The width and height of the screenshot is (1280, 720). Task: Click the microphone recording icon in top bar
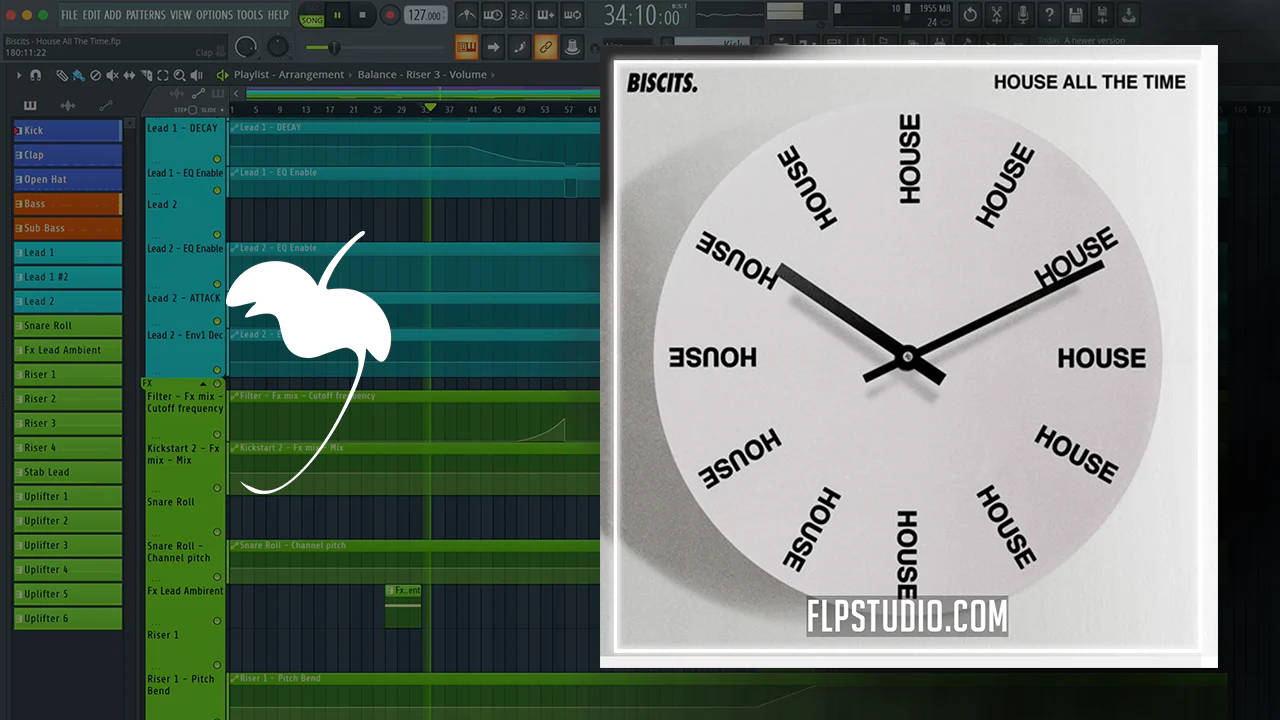pyautogui.click(x=1023, y=15)
